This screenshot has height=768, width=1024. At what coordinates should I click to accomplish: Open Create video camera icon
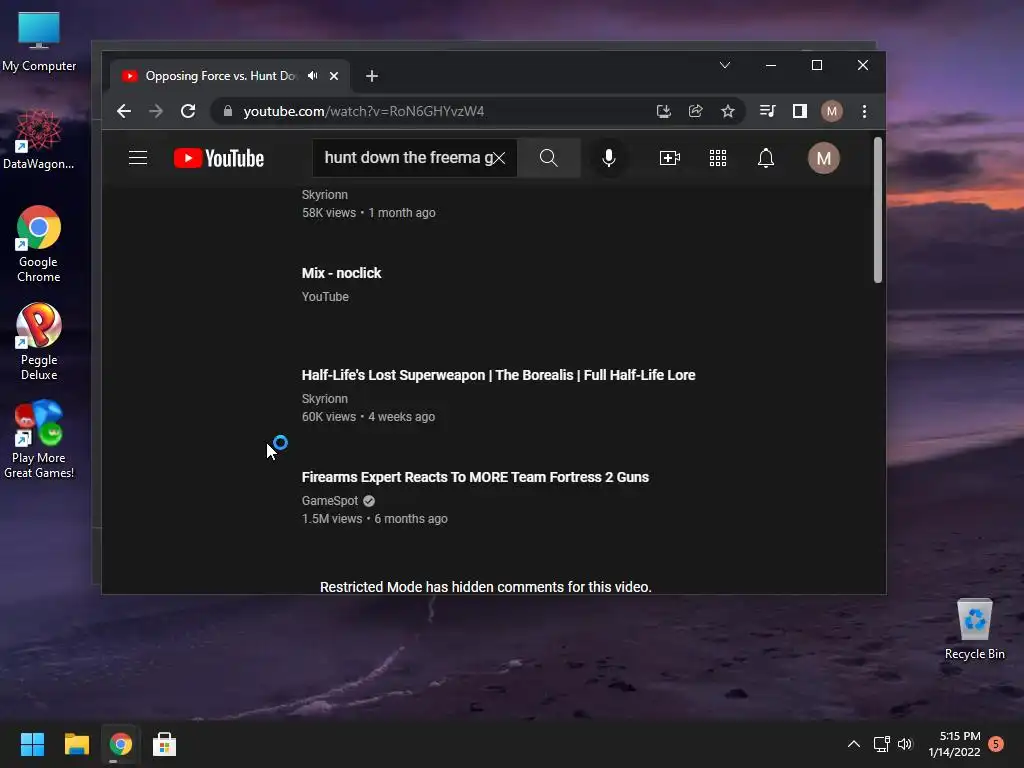tap(669, 158)
